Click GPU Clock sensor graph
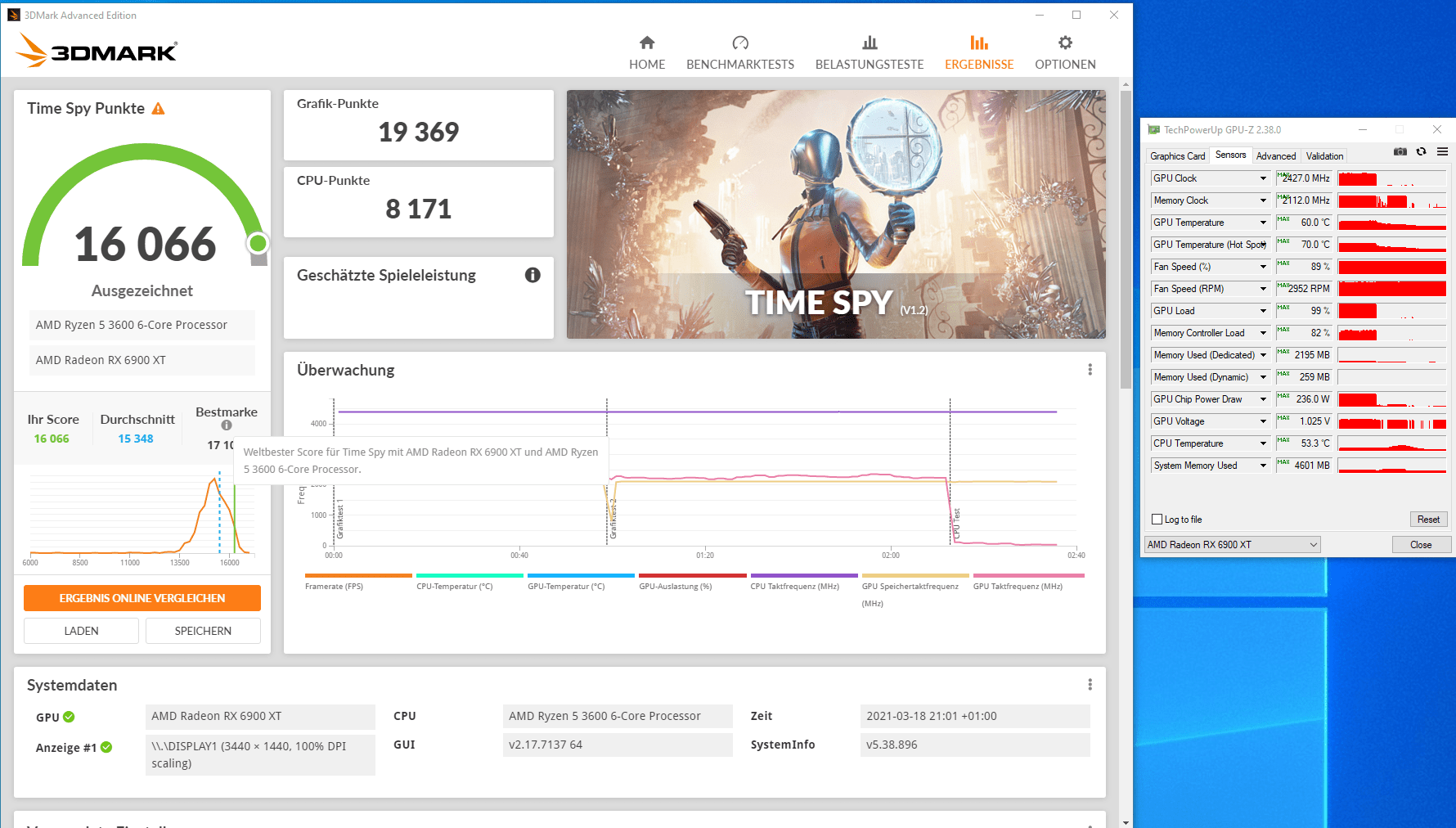 [x=1392, y=178]
